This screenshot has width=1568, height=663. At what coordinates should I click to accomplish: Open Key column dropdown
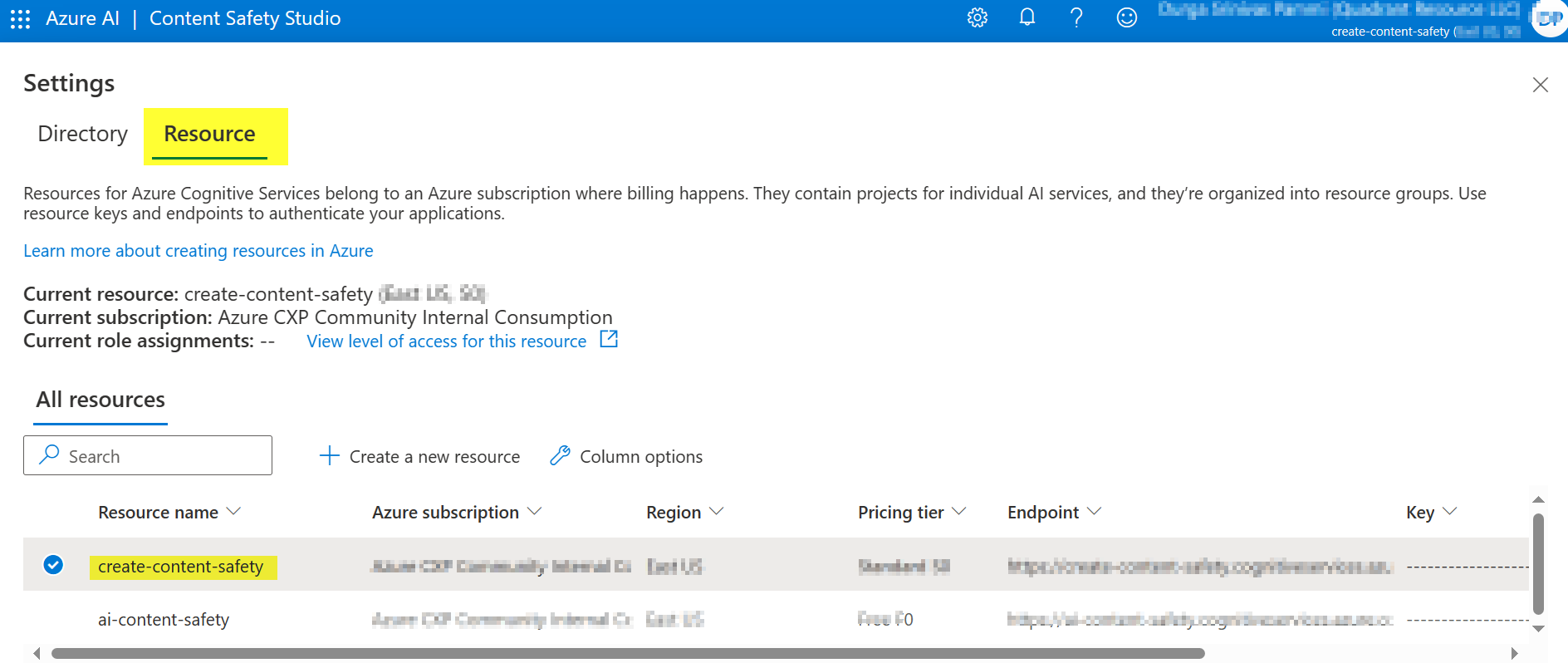pyautogui.click(x=1450, y=511)
